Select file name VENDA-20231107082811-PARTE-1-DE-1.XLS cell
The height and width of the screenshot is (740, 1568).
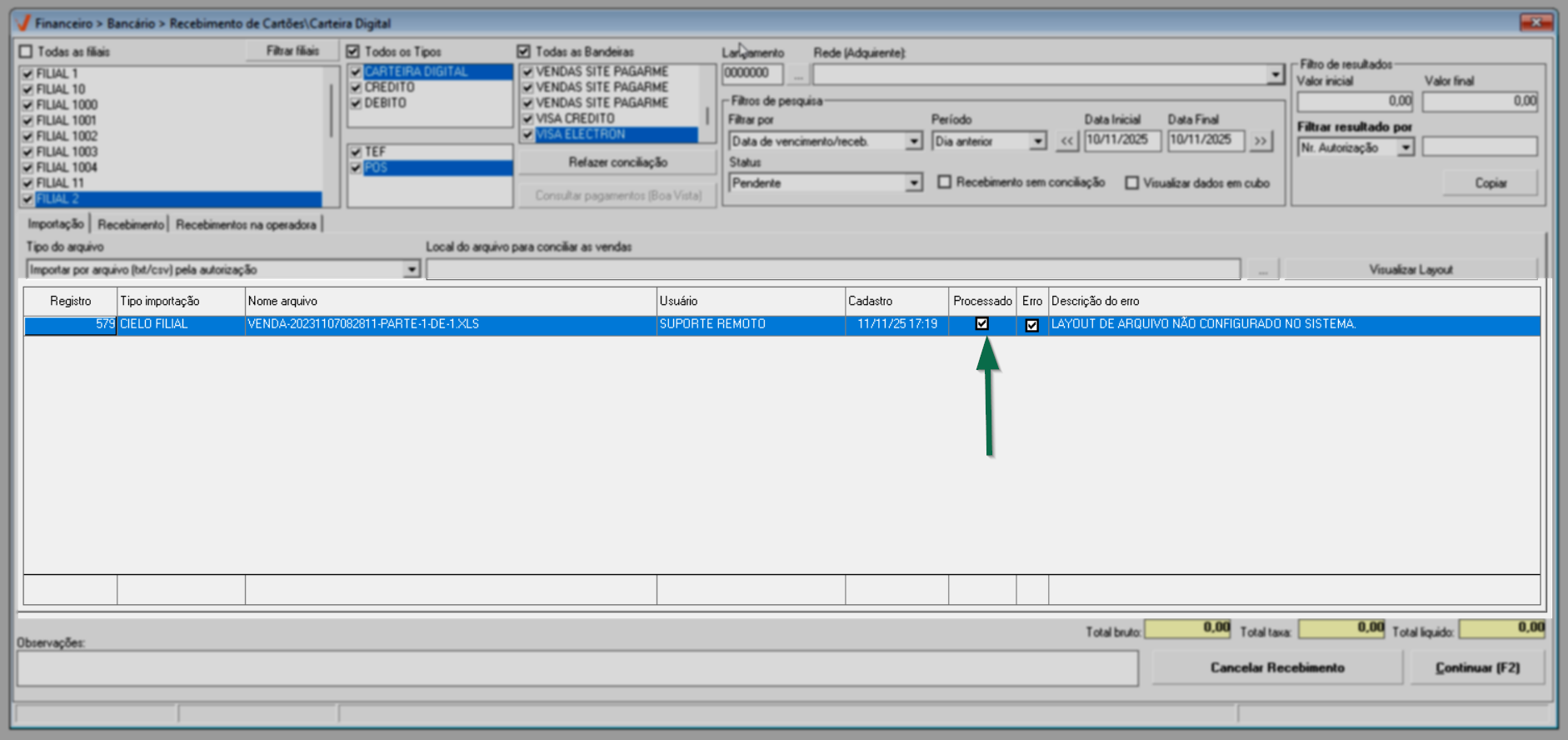click(451, 325)
